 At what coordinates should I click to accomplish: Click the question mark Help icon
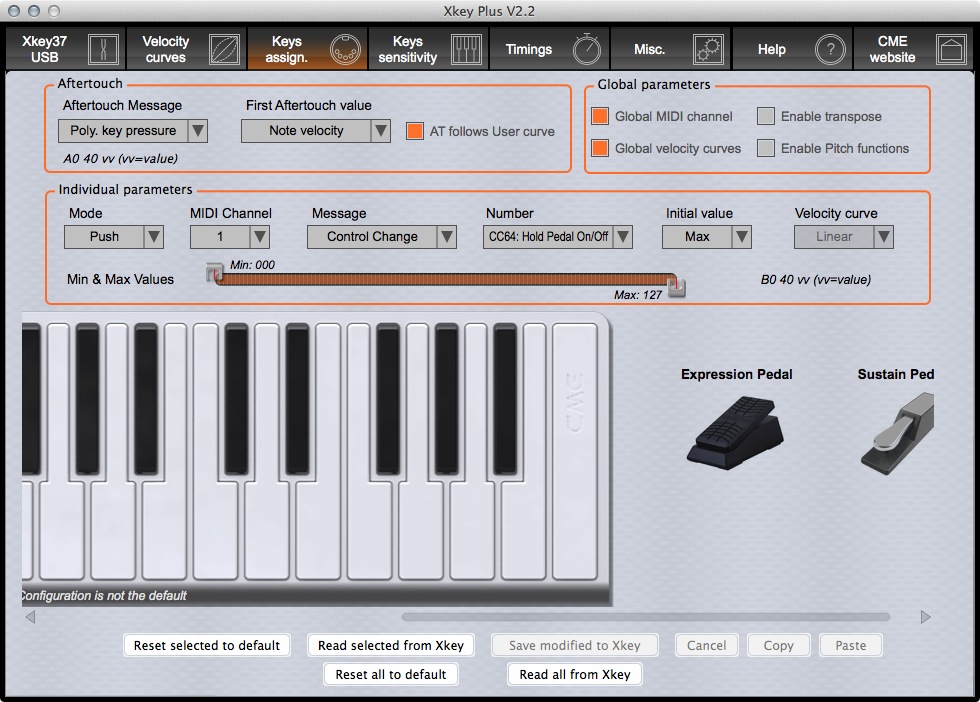[x=829, y=49]
